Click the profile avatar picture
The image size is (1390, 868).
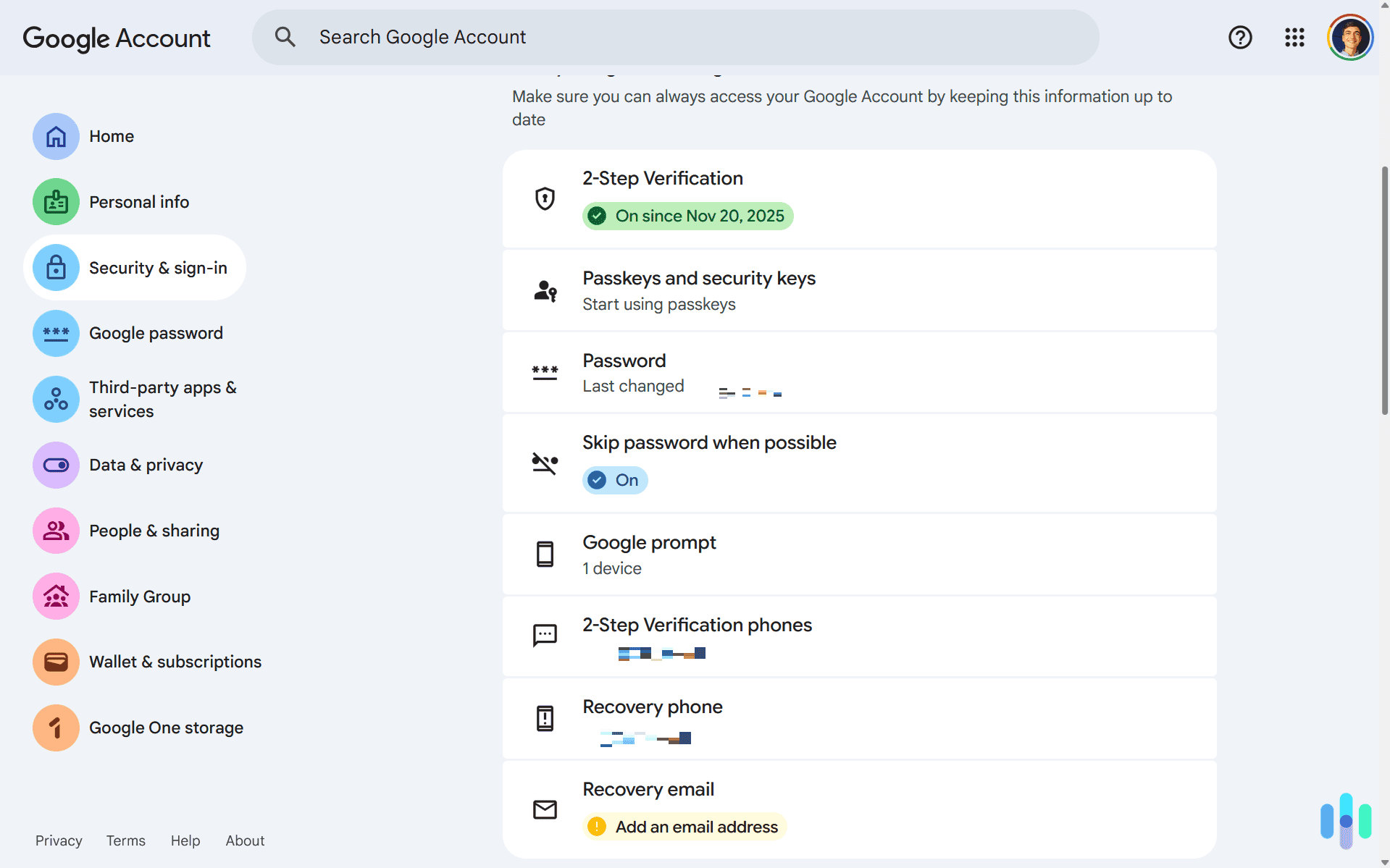pos(1349,36)
